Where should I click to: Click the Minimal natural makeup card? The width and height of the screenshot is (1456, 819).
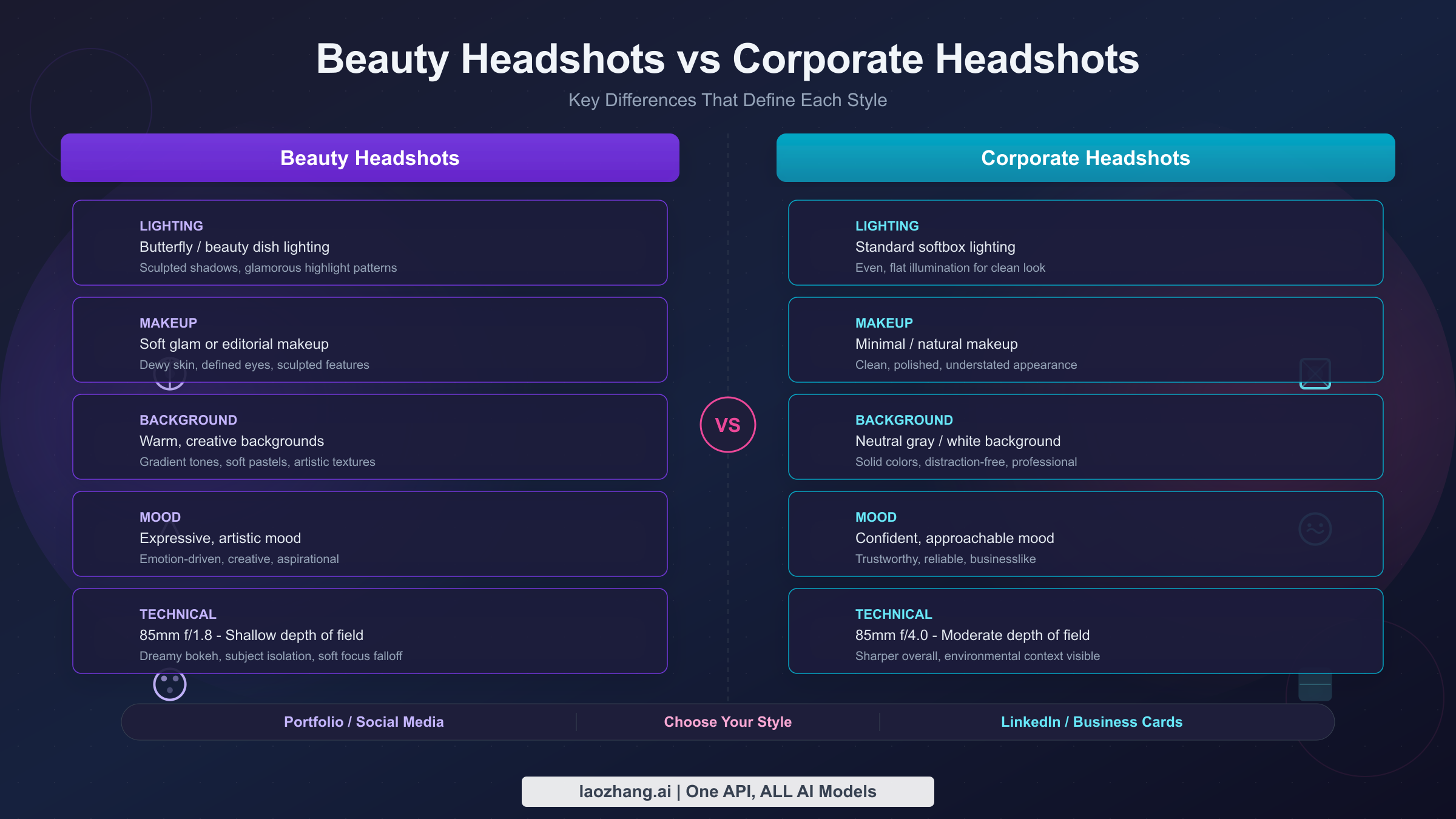pos(1085,340)
